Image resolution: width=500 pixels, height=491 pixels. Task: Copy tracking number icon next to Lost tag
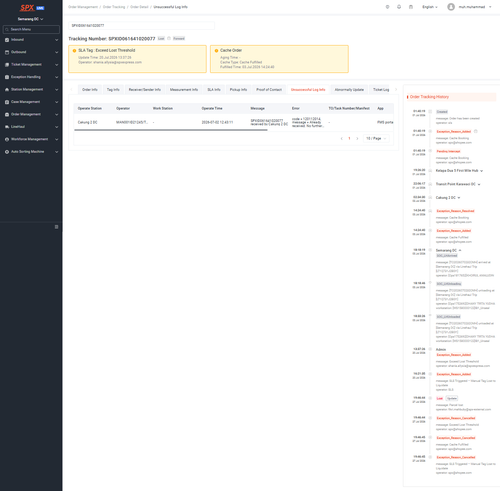click(169, 39)
